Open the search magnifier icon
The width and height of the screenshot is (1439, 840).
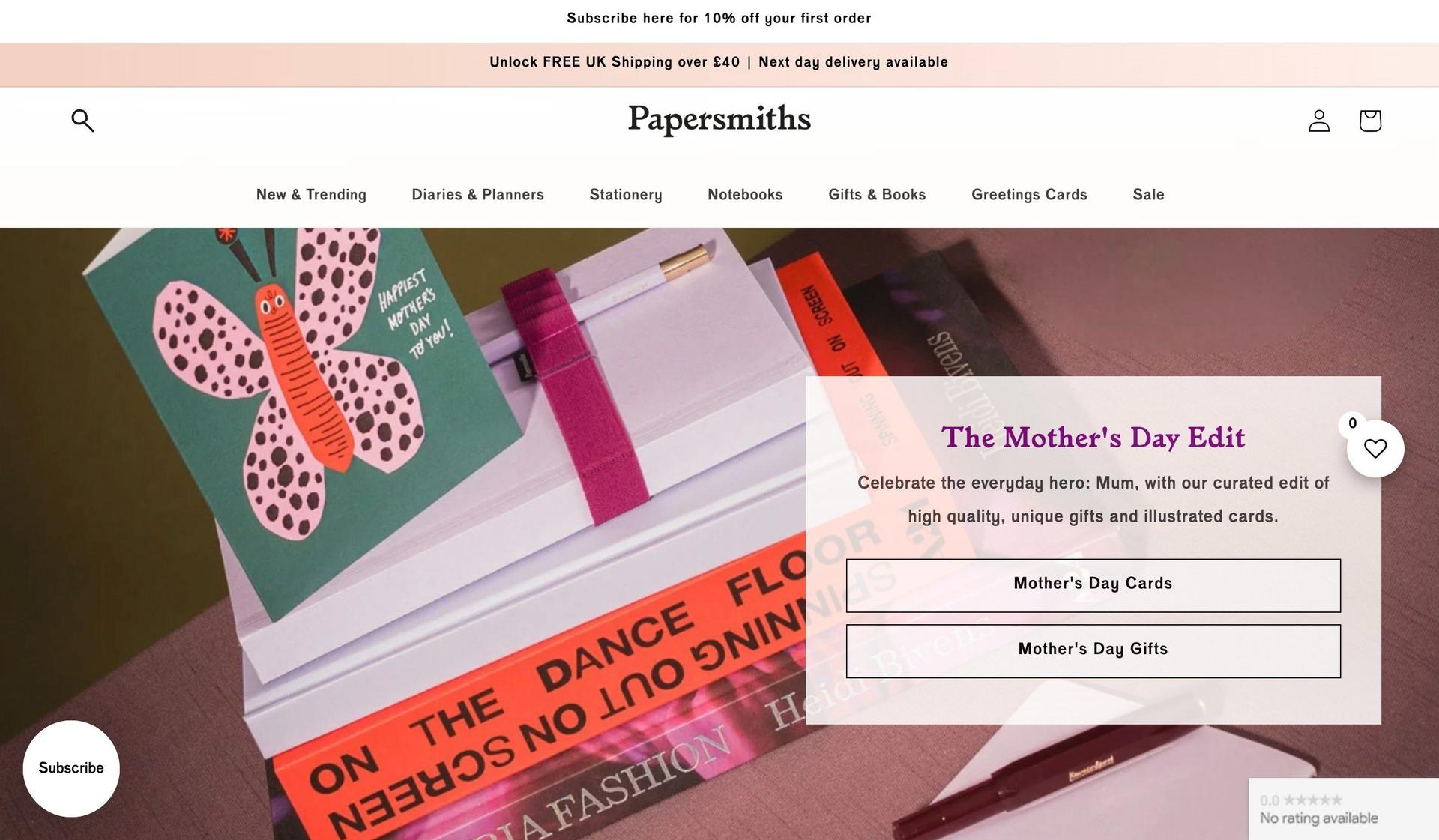(82, 121)
